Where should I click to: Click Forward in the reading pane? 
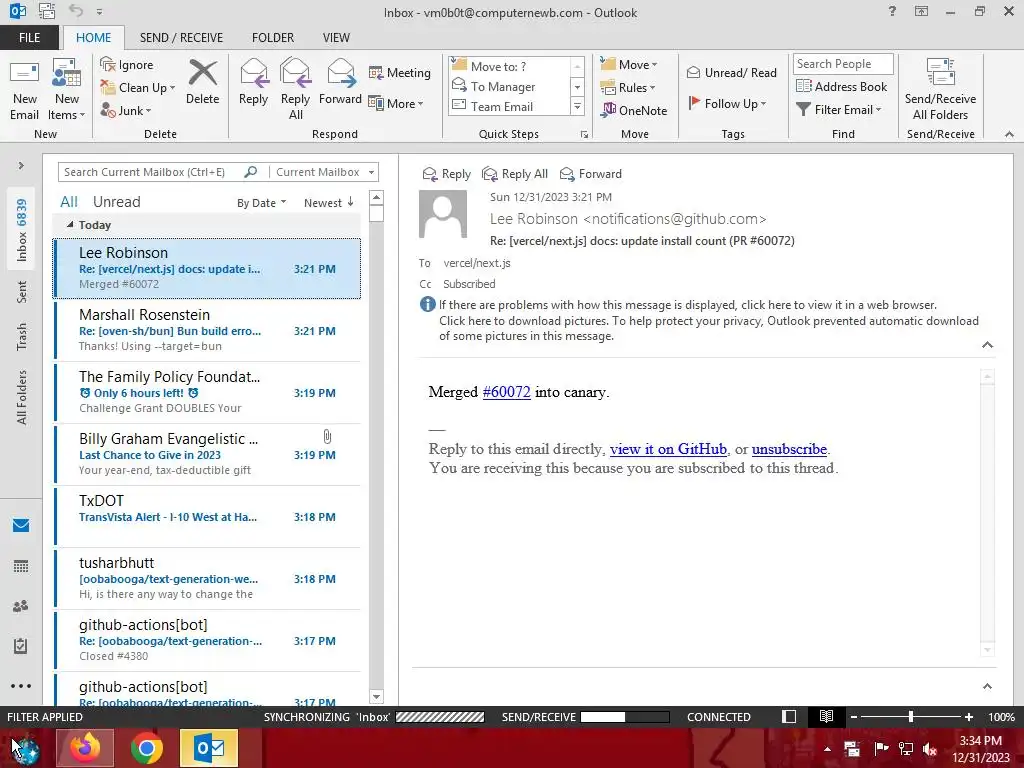point(590,174)
